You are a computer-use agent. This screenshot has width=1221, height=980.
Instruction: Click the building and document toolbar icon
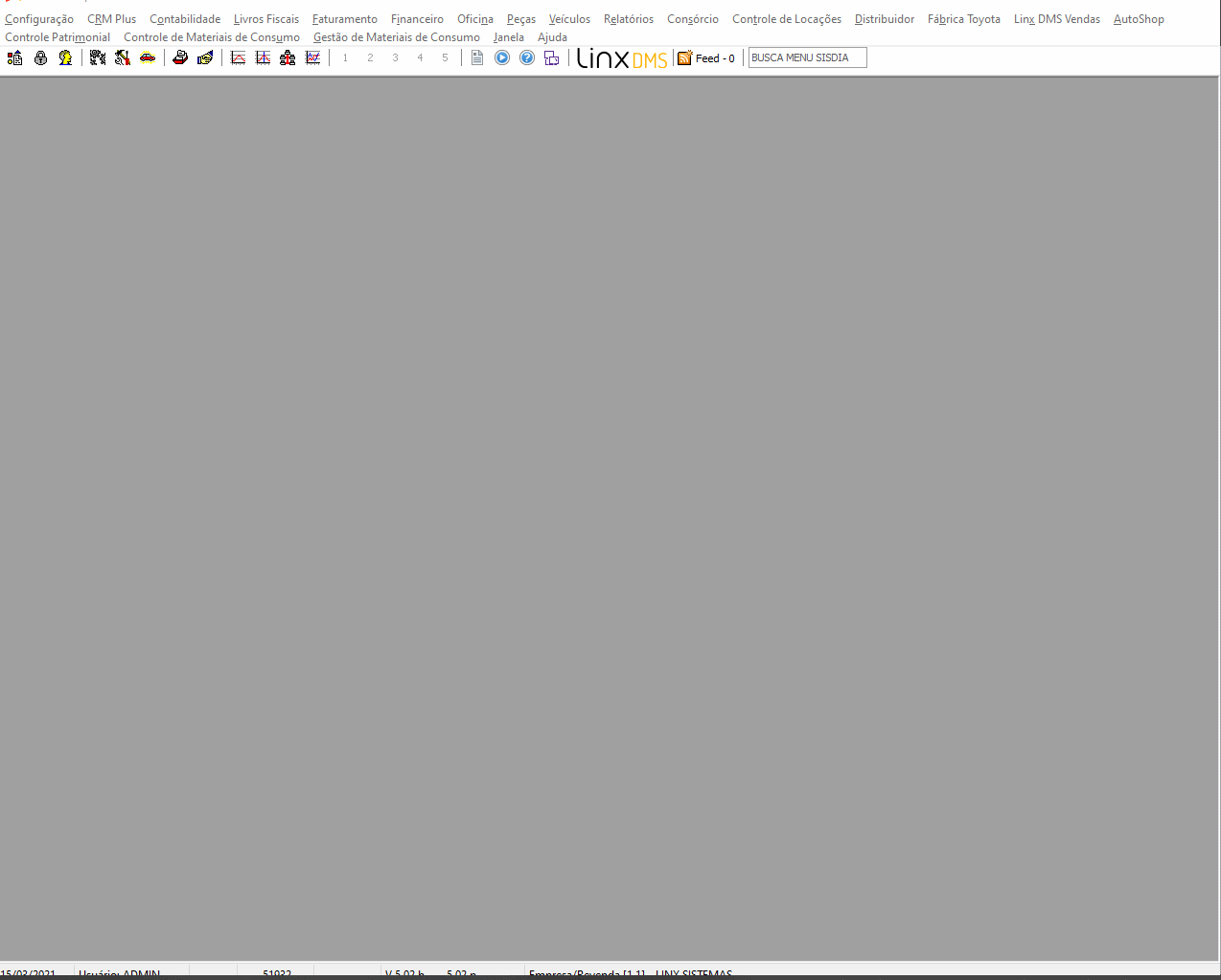[15, 58]
